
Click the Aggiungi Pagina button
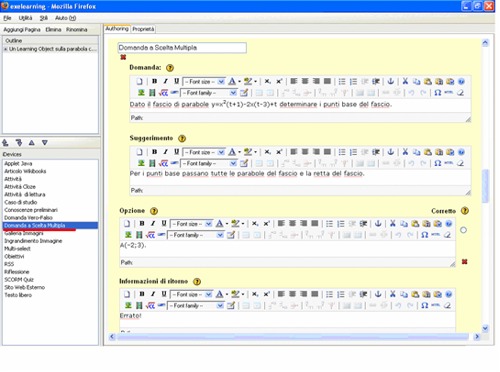(22, 30)
